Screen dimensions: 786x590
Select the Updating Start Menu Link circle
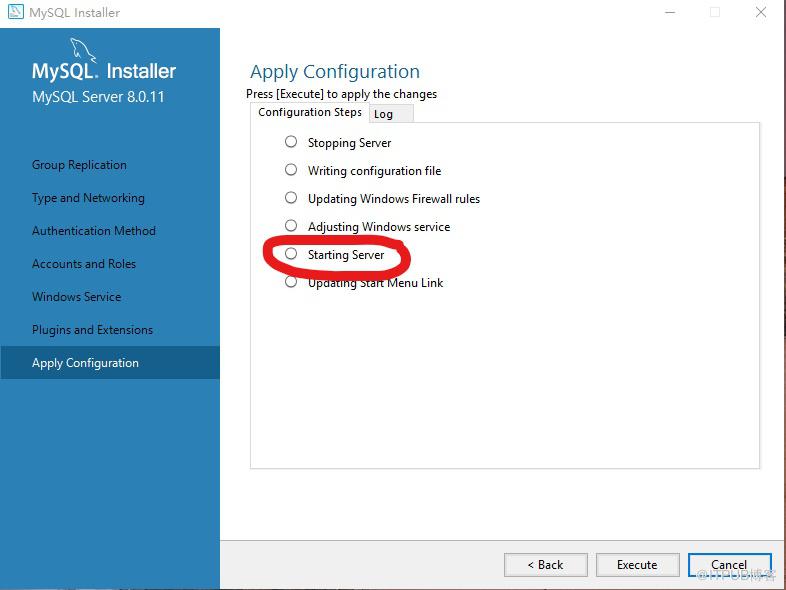291,282
